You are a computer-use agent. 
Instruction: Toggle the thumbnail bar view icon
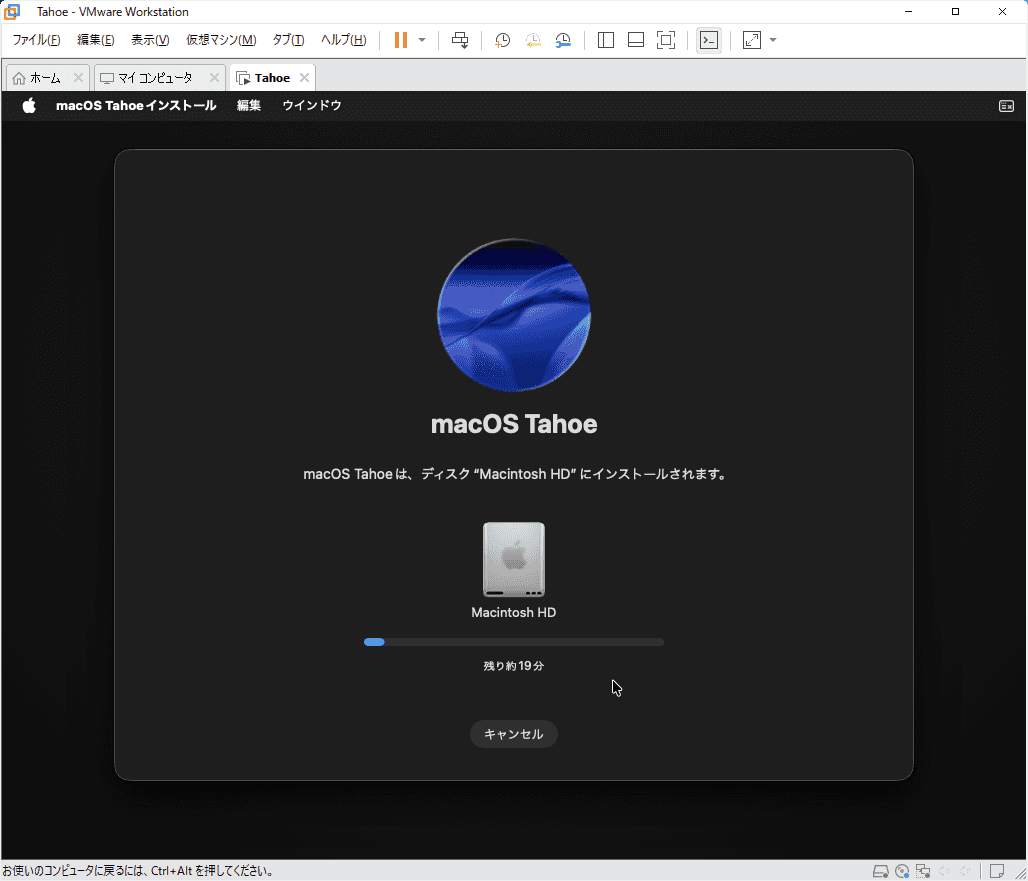[636, 40]
